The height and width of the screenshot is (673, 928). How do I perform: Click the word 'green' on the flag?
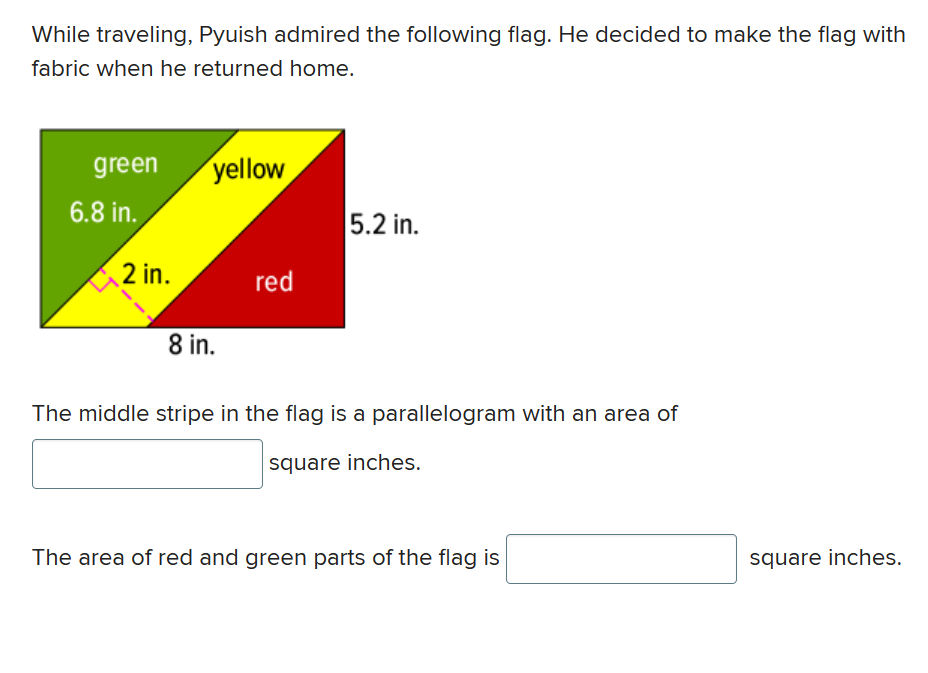coord(126,165)
